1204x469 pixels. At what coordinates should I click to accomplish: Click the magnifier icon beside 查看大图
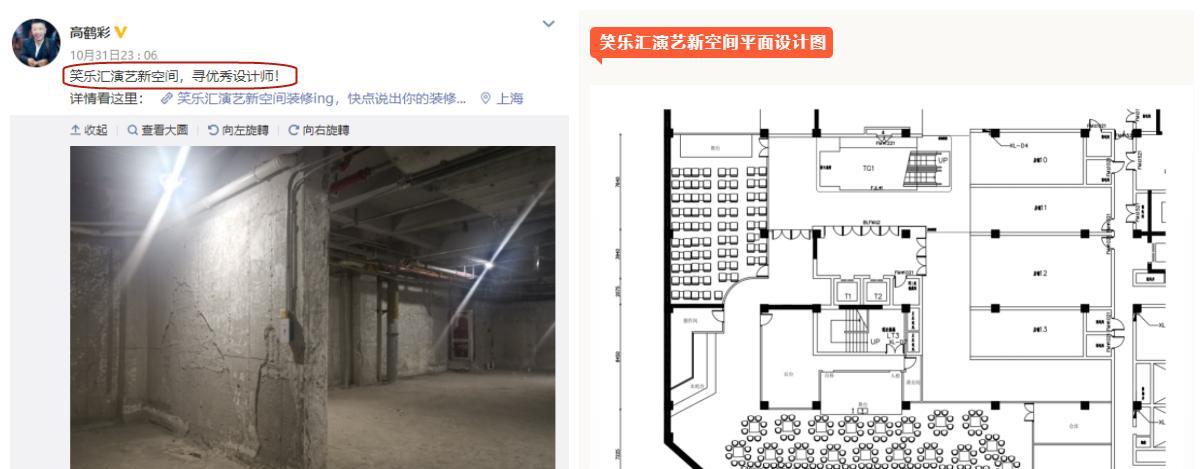132,131
